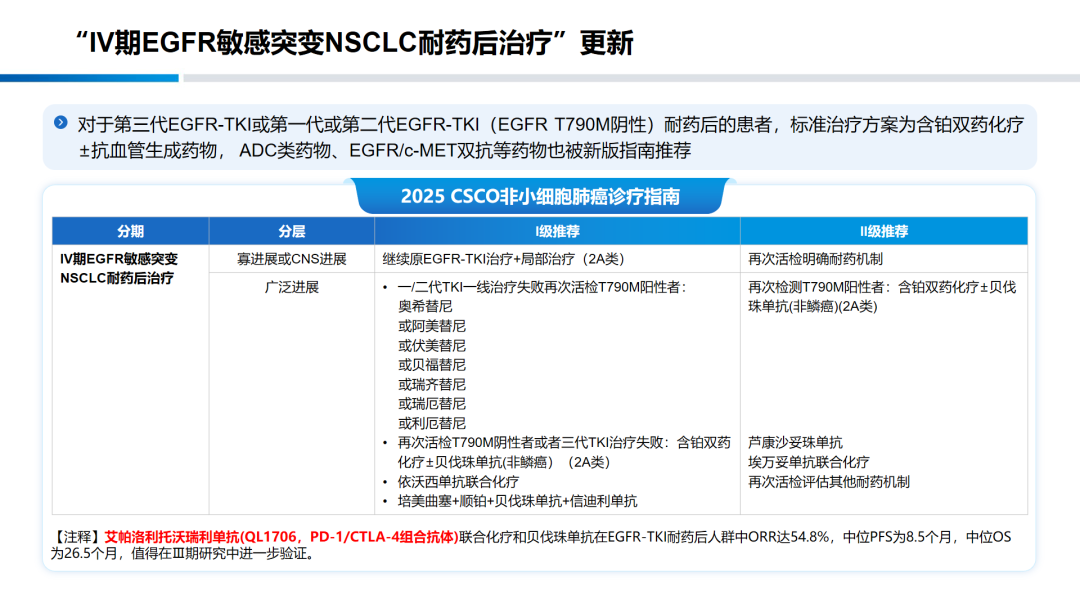Click the 芦康沙妥珠单抗 entry
The image size is (1080, 608).
coord(795,443)
